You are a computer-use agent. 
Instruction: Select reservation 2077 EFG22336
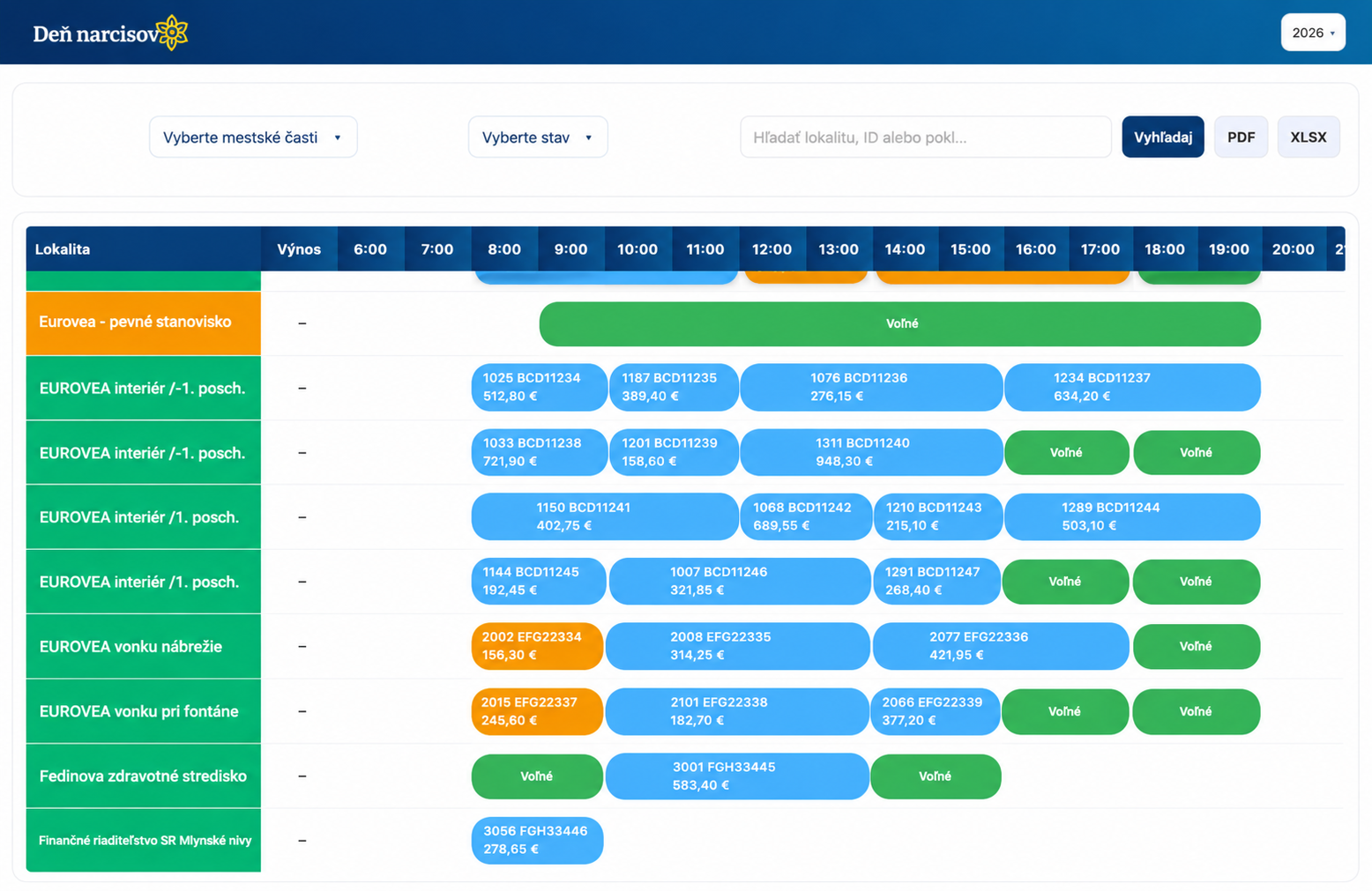pyautogui.click(x=1001, y=646)
